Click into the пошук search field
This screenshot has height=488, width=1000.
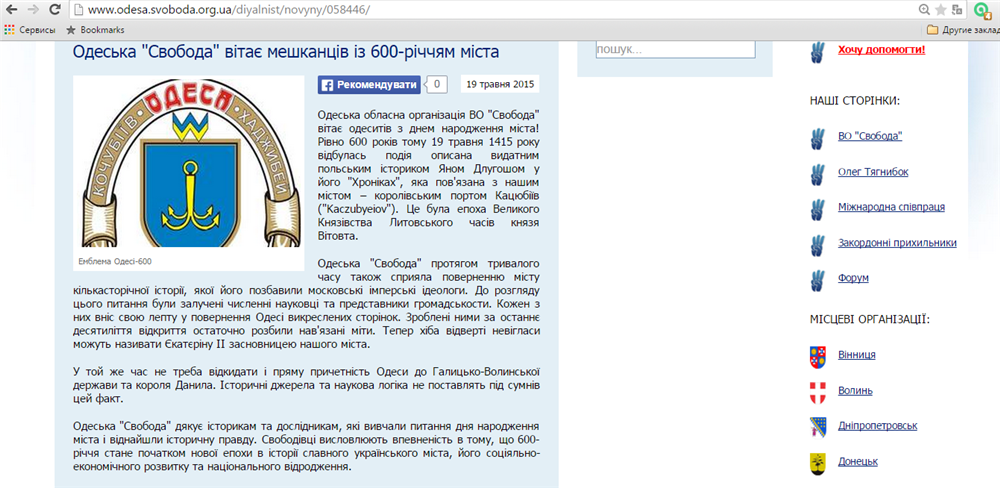pyautogui.click(x=675, y=50)
